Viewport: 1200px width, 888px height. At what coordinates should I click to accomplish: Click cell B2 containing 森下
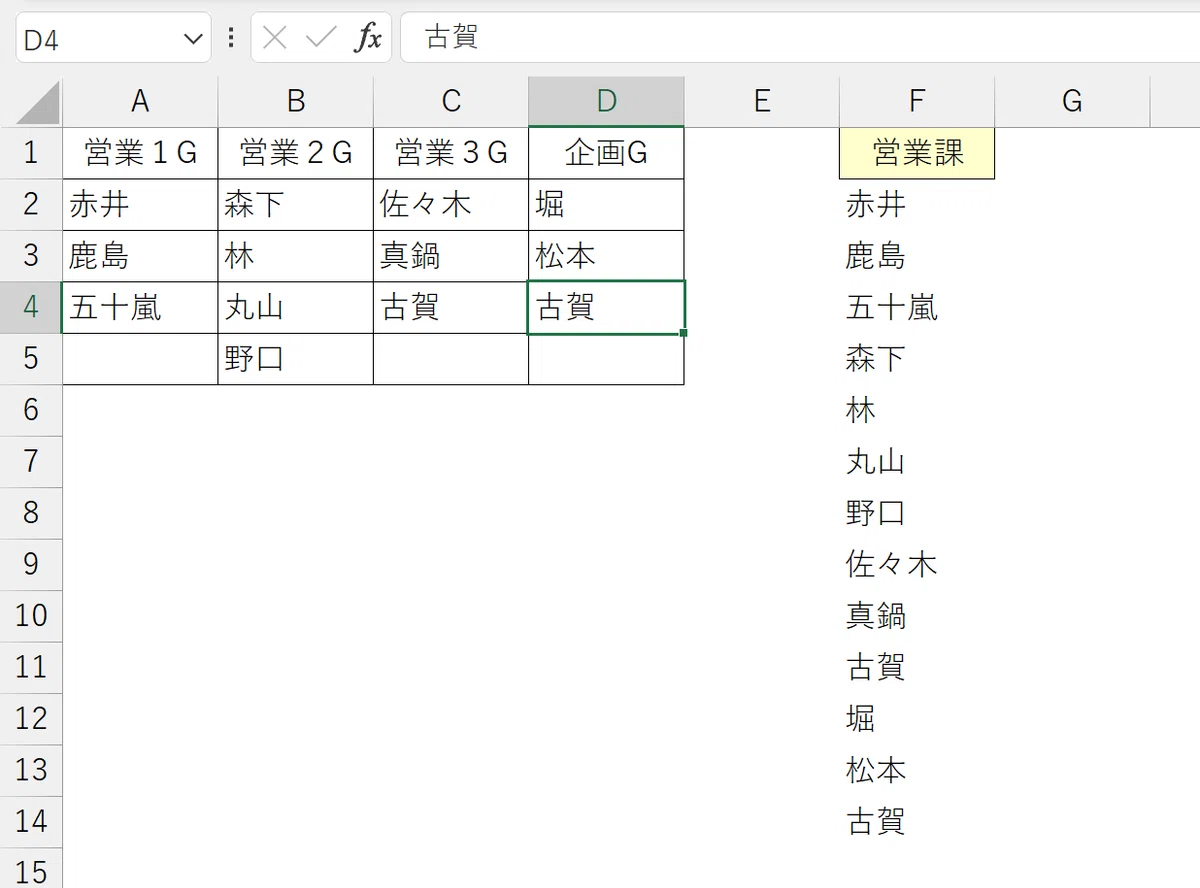(x=296, y=205)
